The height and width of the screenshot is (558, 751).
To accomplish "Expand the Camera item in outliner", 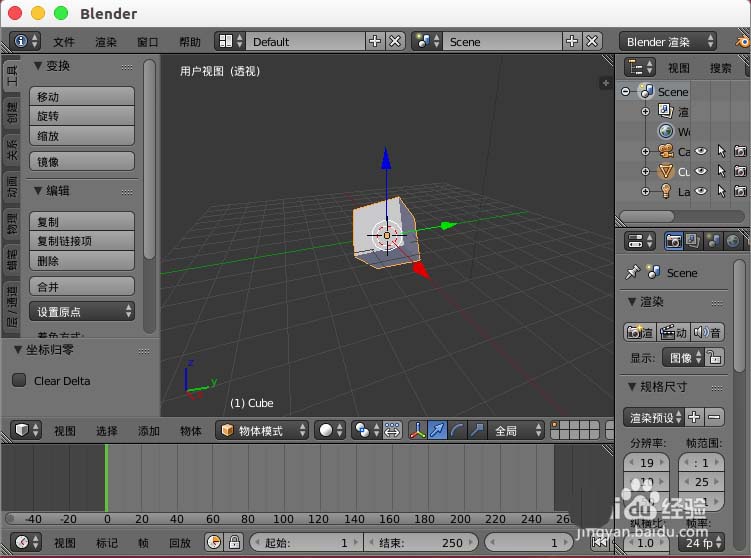I will pos(646,151).
